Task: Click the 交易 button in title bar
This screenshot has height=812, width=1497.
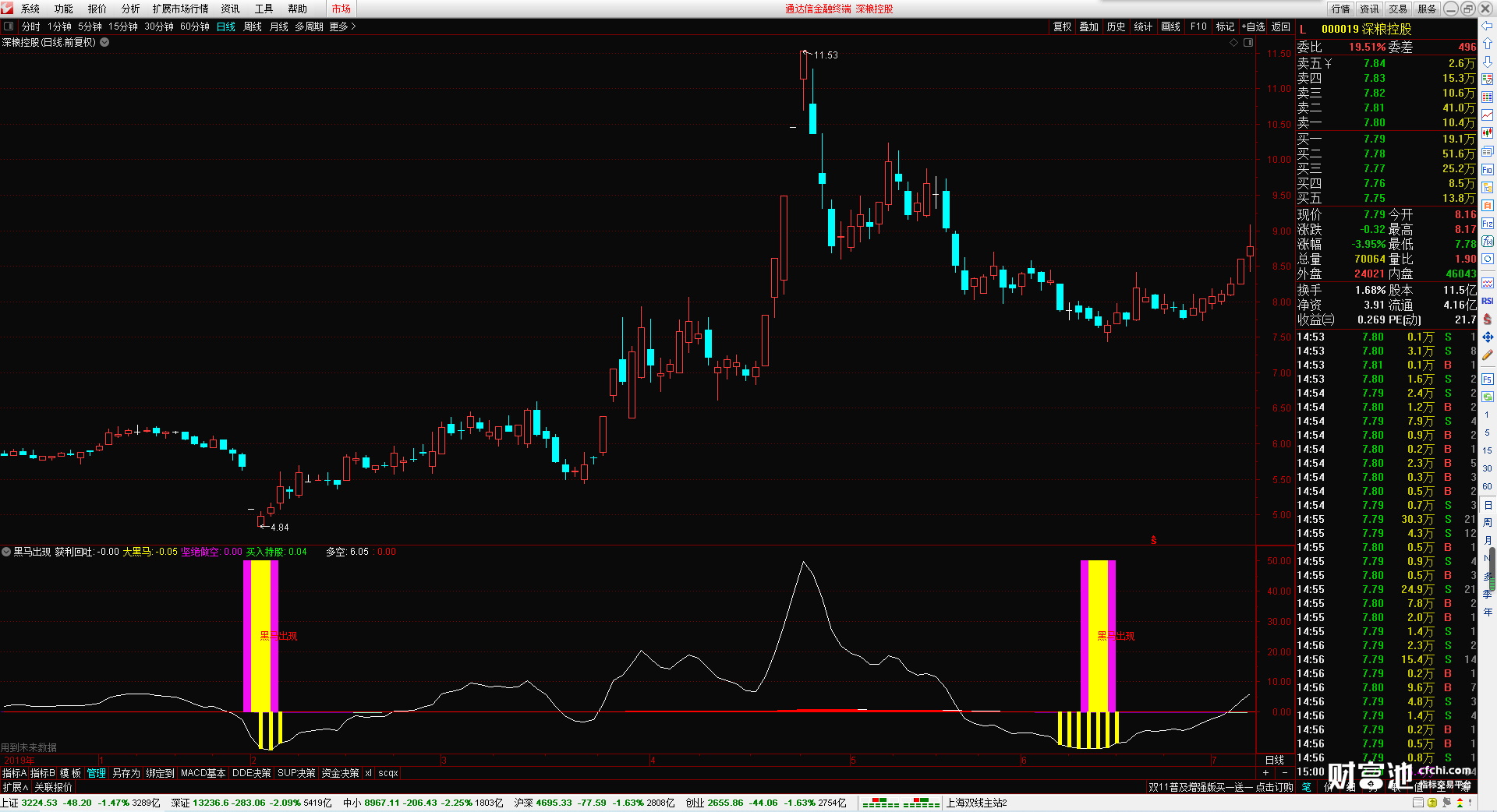Action: [1398, 9]
